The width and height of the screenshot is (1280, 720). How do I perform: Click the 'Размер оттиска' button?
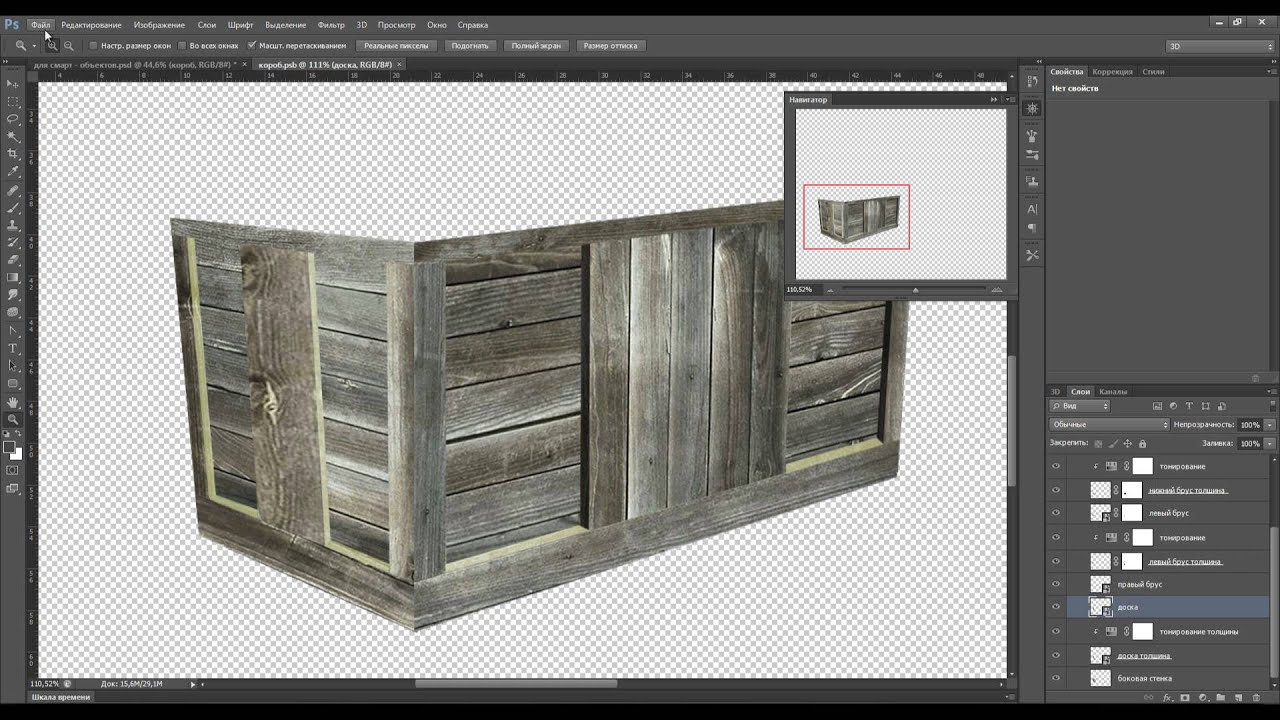(x=610, y=45)
